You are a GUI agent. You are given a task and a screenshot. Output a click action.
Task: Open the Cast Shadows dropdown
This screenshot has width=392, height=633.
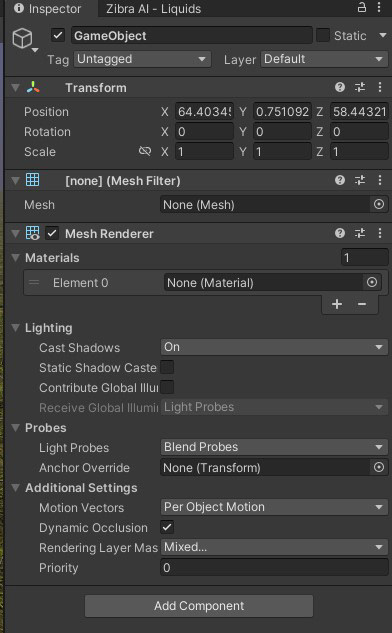[x=274, y=347]
